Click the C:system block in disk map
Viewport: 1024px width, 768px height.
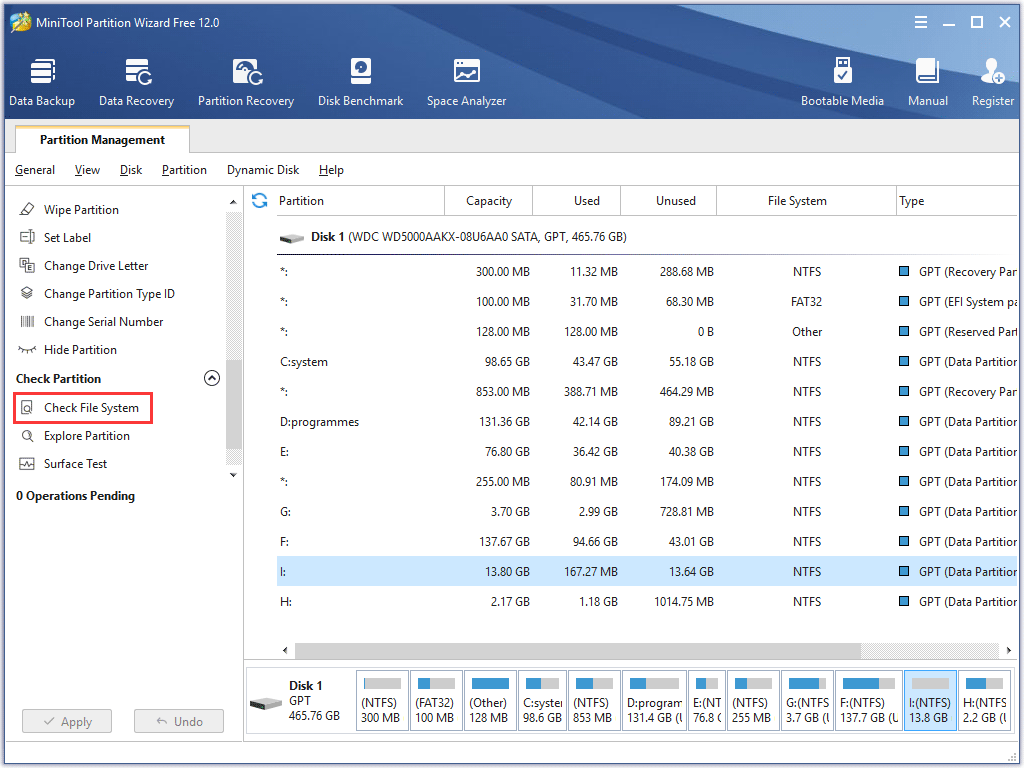click(542, 701)
